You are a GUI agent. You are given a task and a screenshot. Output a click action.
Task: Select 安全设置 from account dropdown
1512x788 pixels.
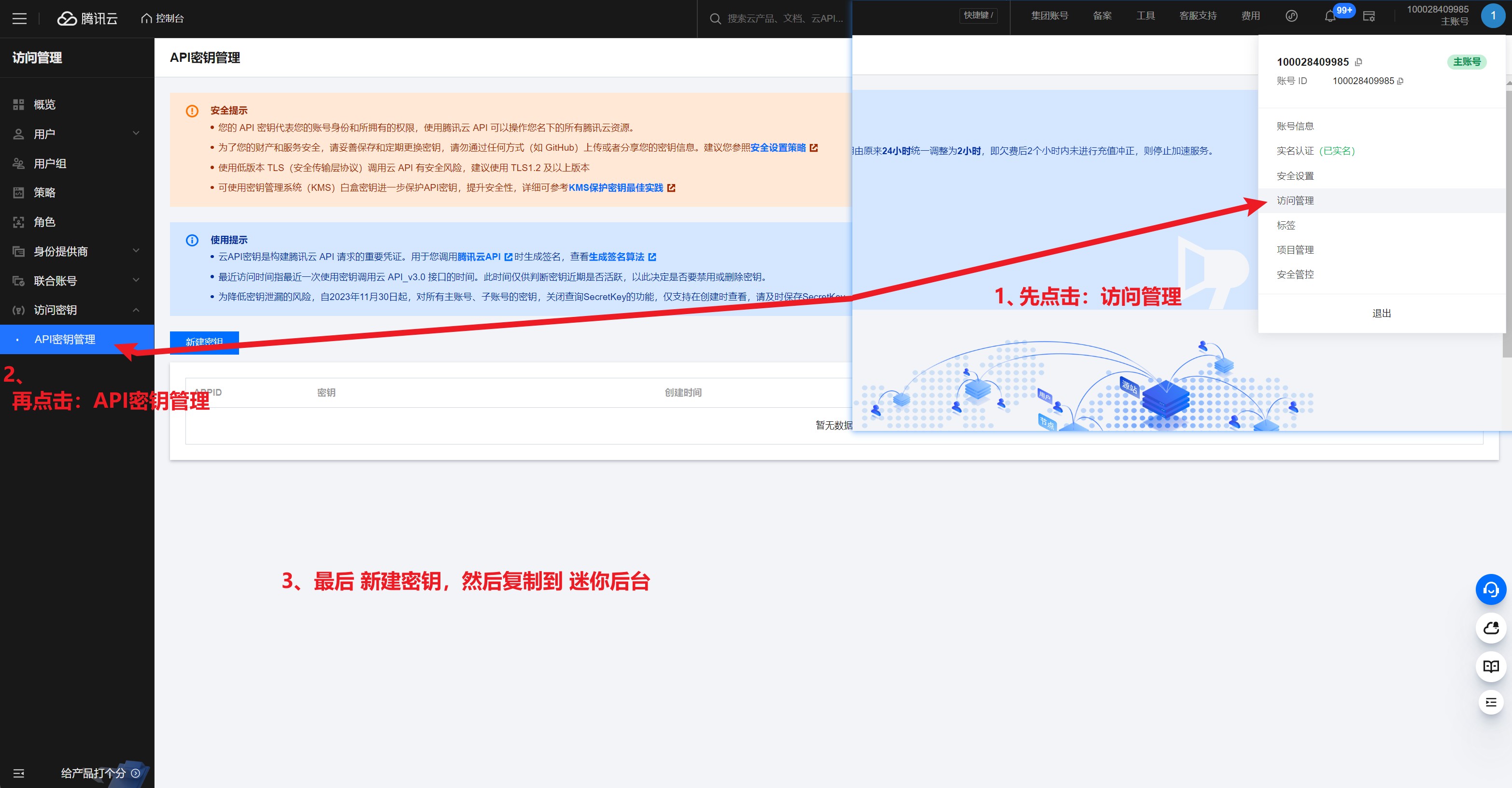[1295, 176]
